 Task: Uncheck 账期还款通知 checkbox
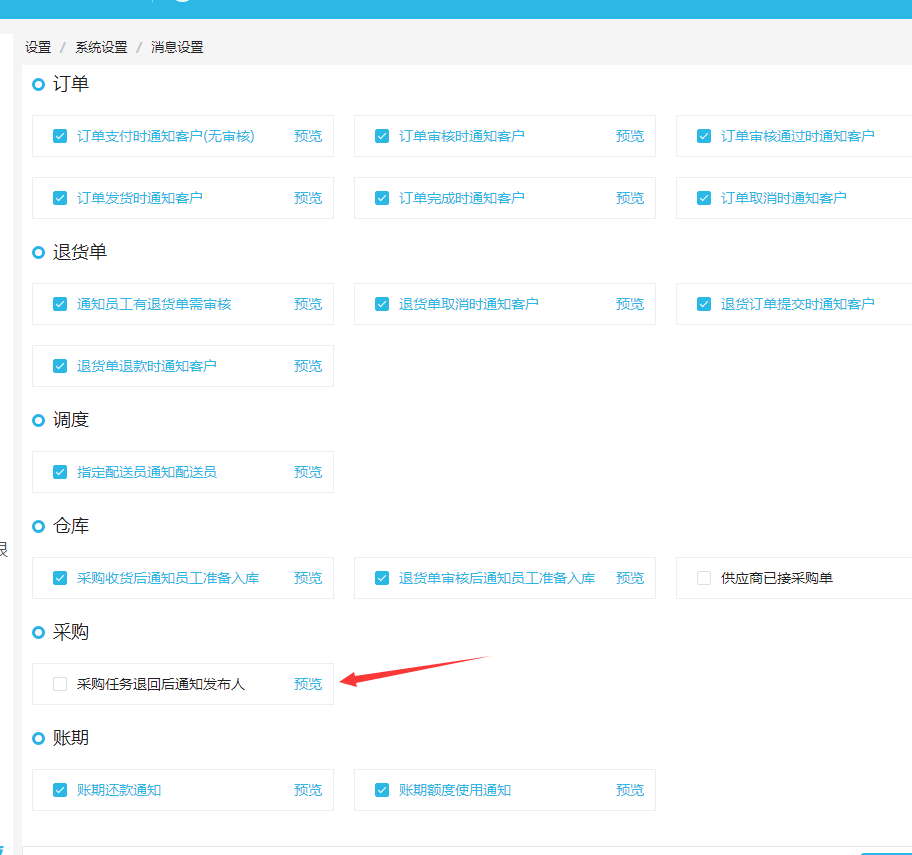[60, 790]
